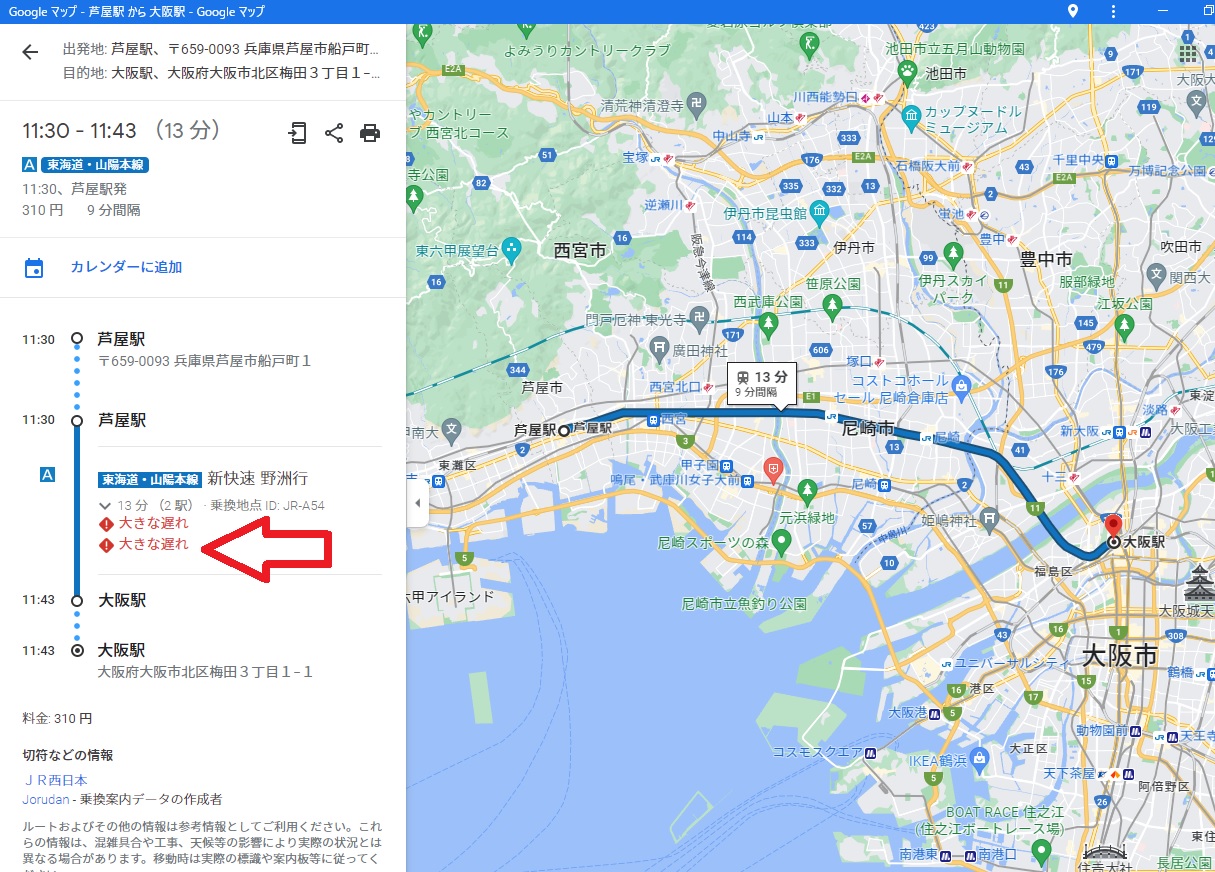Add the trip via カレンダーに追加
Image resolution: width=1215 pixels, height=872 pixels.
126,268
